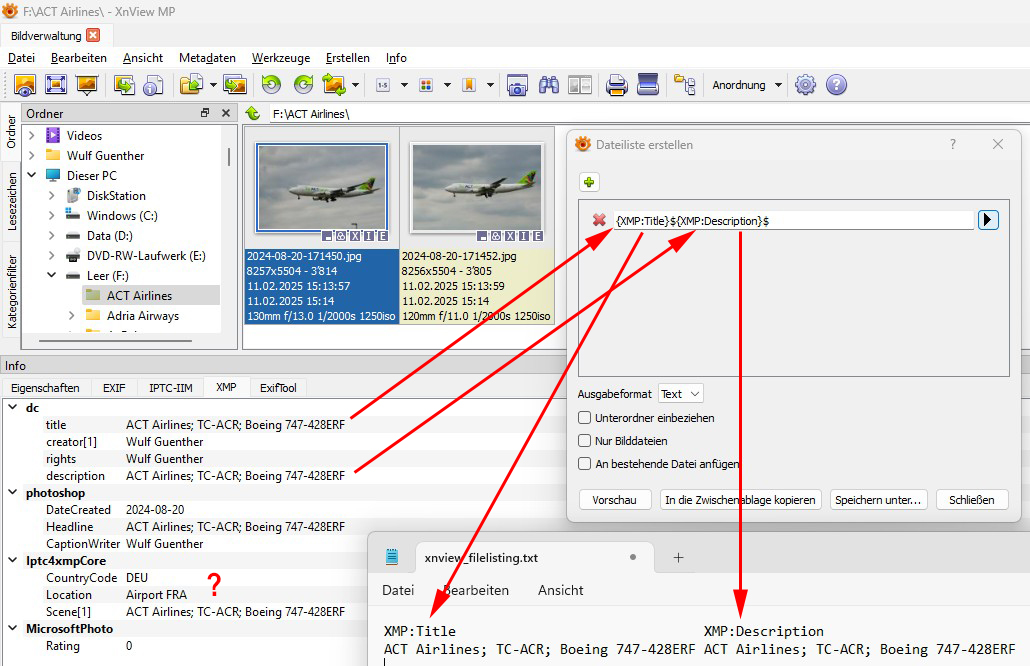Image resolution: width=1030 pixels, height=666 pixels.
Task: Open the Kategorienfilter side tab
Action: 12,291
